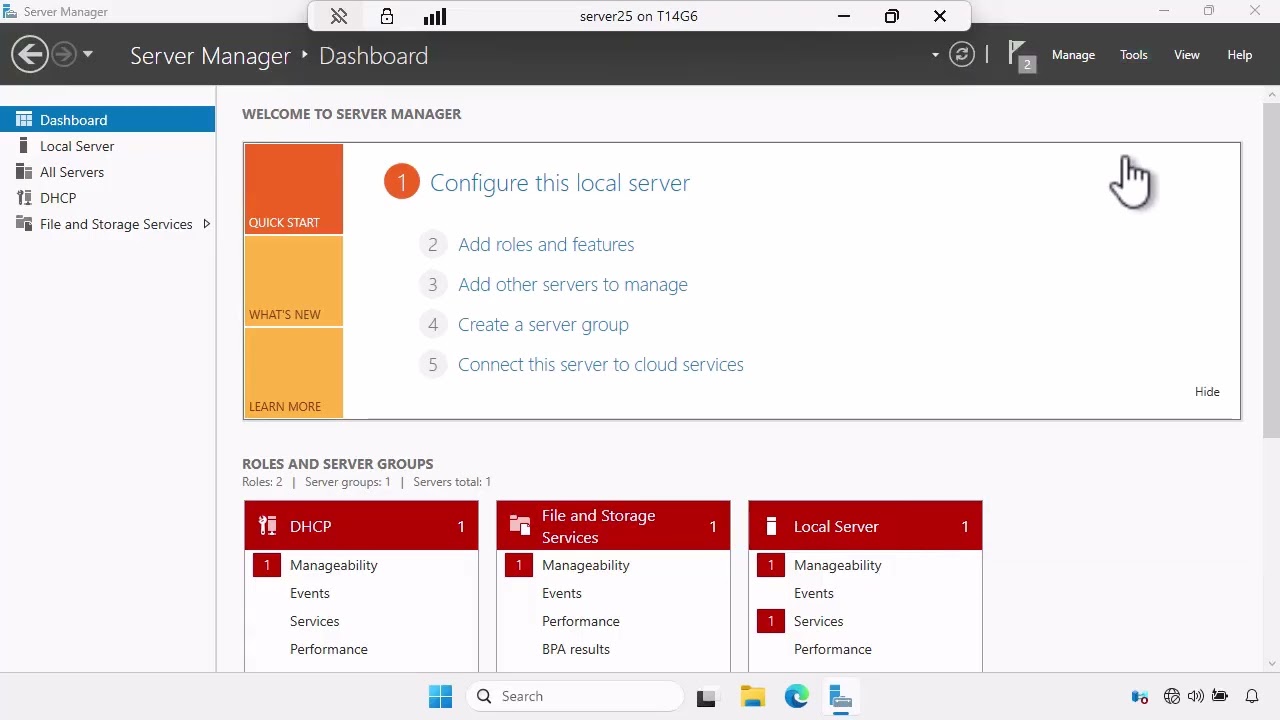Open the dropdown arrow left of refresh

(935, 55)
